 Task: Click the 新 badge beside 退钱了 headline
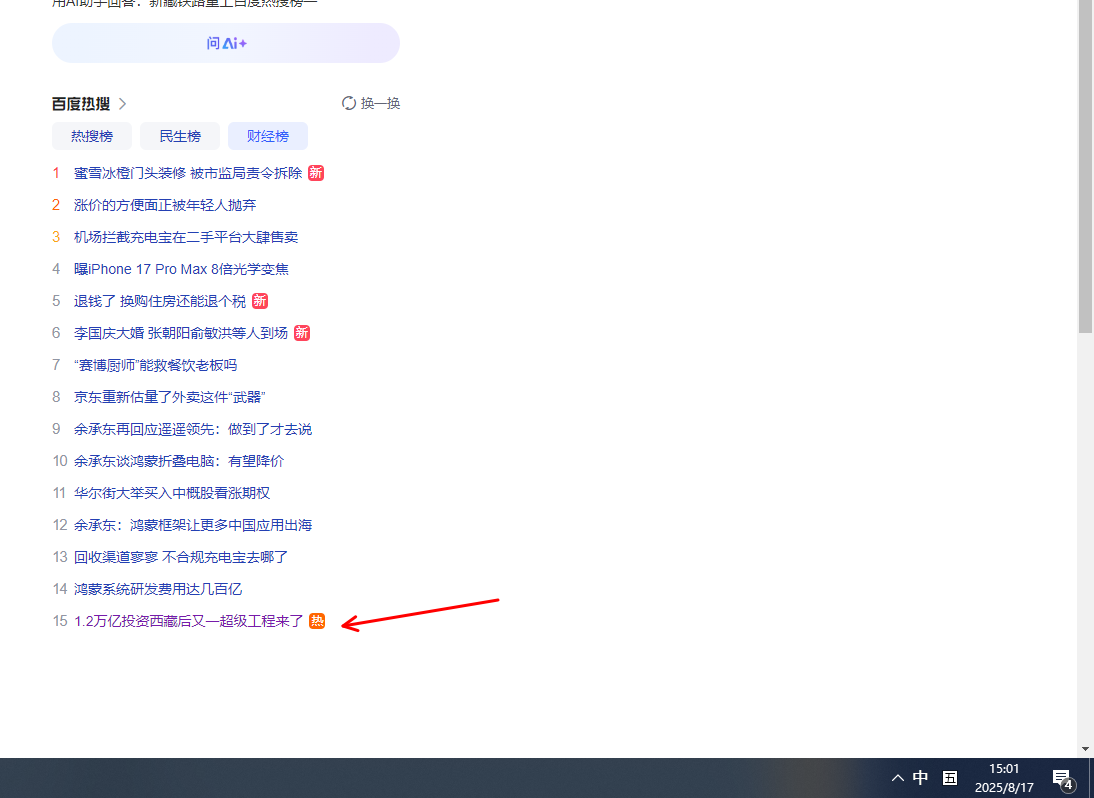[260, 301]
